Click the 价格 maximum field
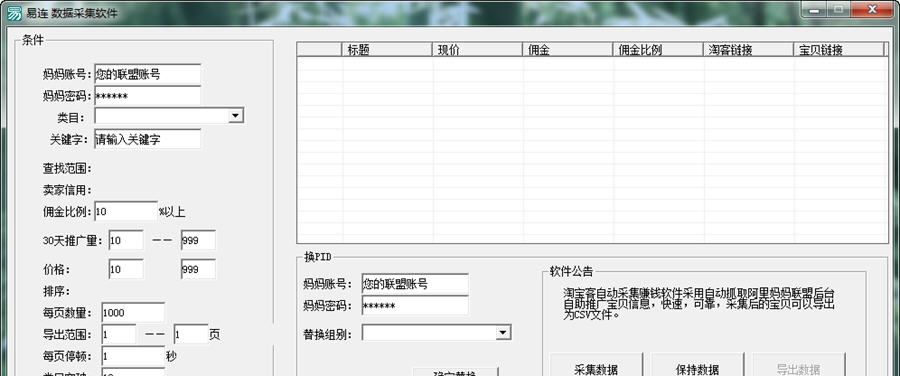This screenshot has width=900, height=376. 198,269
